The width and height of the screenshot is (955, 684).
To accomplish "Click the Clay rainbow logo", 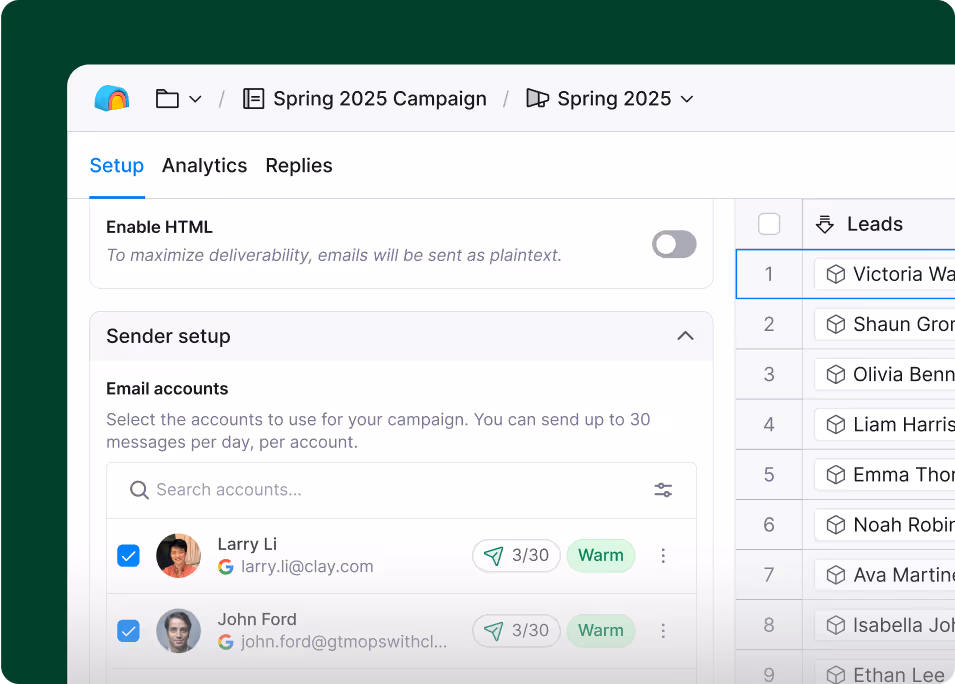I will (112, 98).
